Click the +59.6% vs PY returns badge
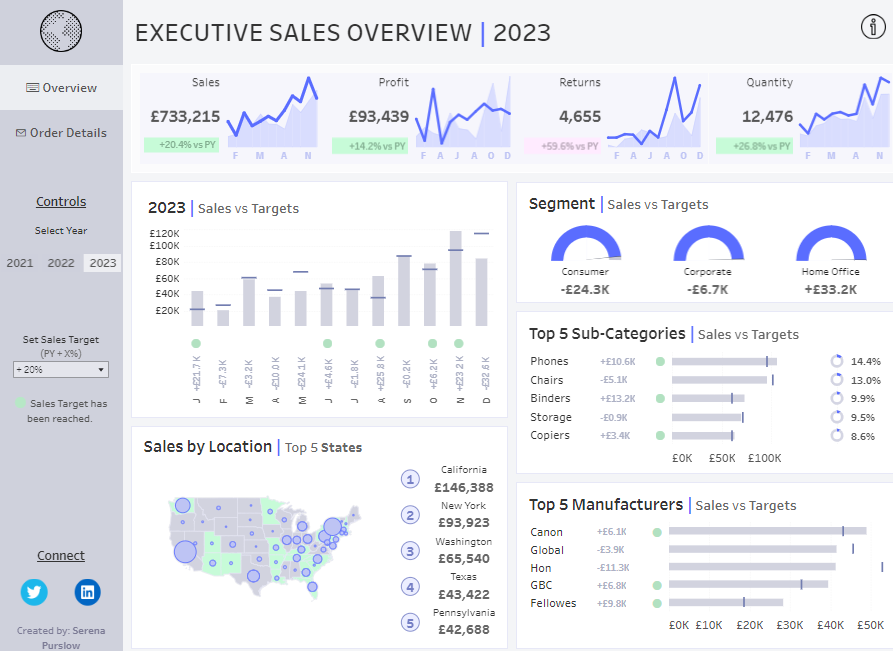Viewport: 893px width, 651px height. coord(562,146)
